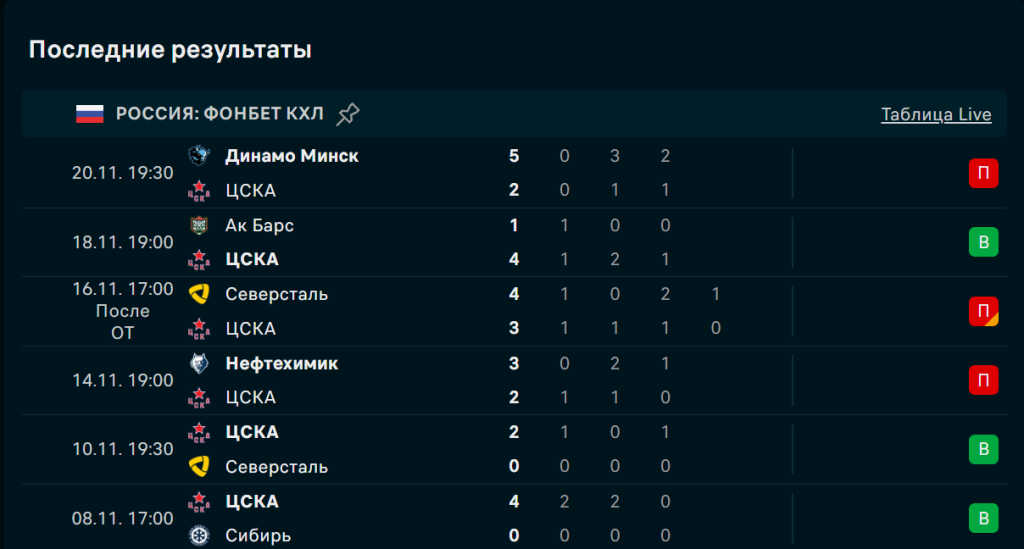The height and width of the screenshot is (549, 1024).
Task: Click the Динамо Минск team logo
Action: [200, 155]
